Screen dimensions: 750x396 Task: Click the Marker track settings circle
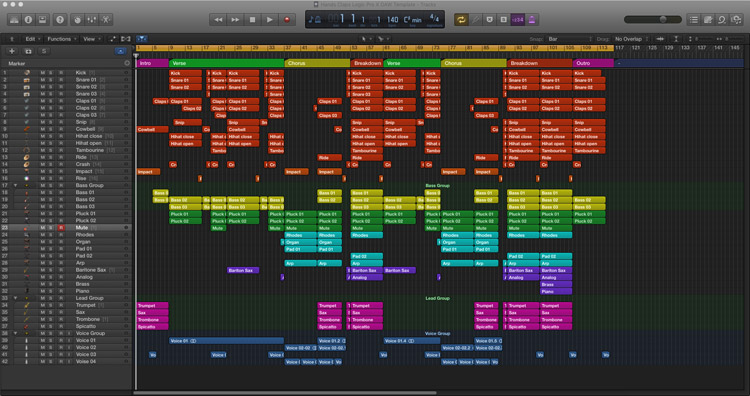pos(127,63)
